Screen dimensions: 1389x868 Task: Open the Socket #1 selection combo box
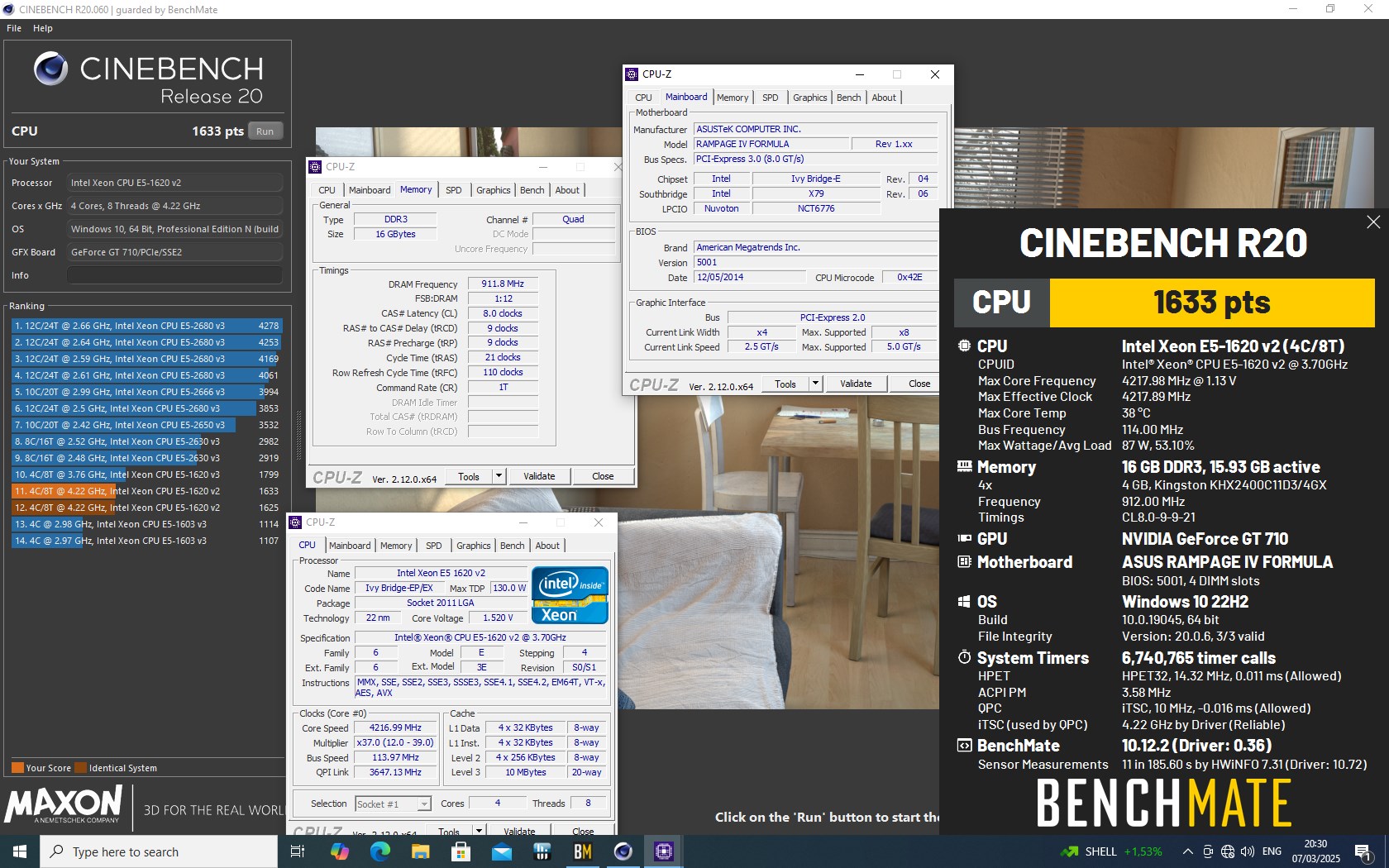pyautogui.click(x=394, y=804)
